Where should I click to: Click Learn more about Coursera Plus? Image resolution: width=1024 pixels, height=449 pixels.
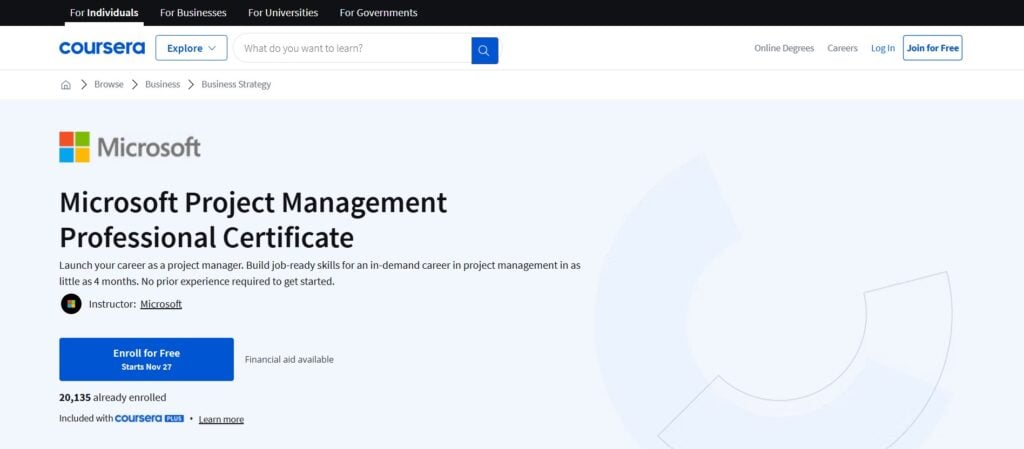[x=221, y=420]
